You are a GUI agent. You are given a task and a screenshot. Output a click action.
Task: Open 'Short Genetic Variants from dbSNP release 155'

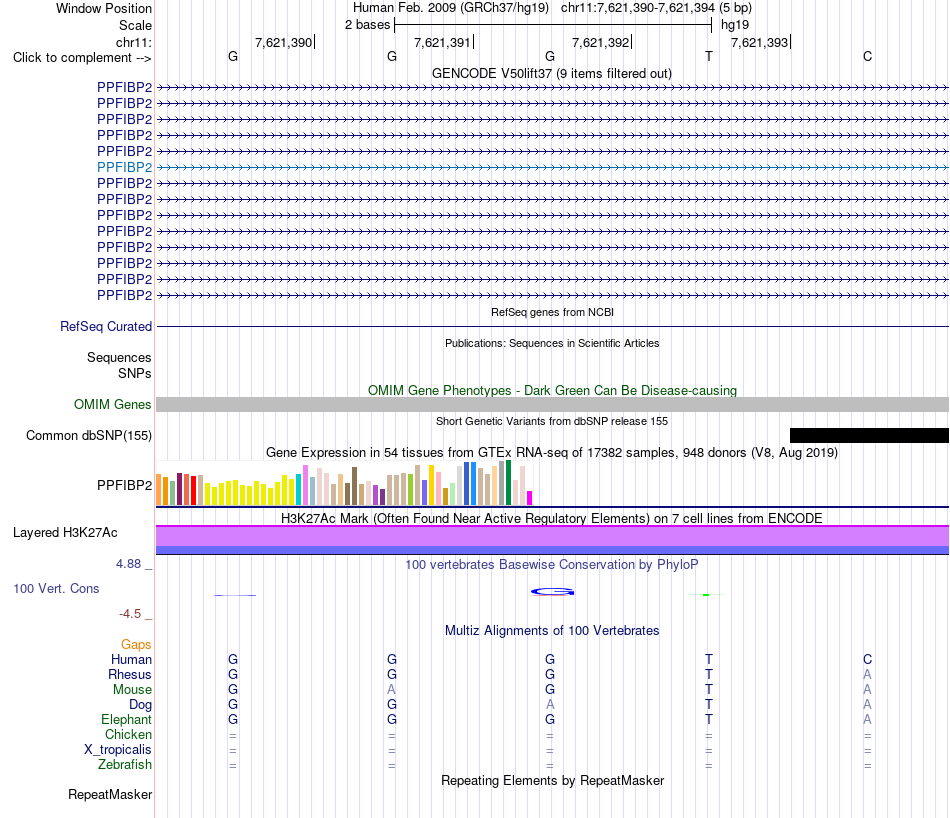(551, 421)
